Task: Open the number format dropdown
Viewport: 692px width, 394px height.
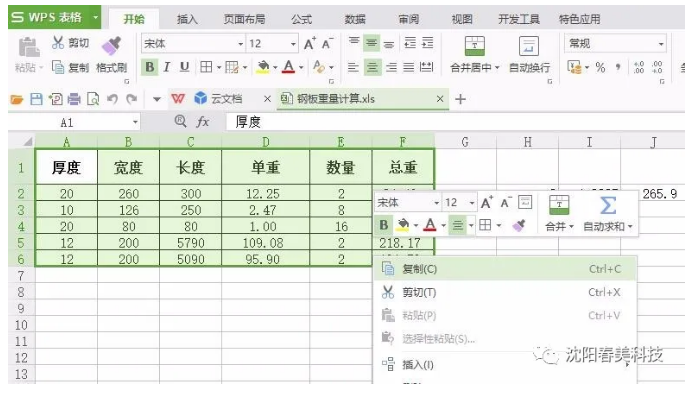Action: point(661,44)
